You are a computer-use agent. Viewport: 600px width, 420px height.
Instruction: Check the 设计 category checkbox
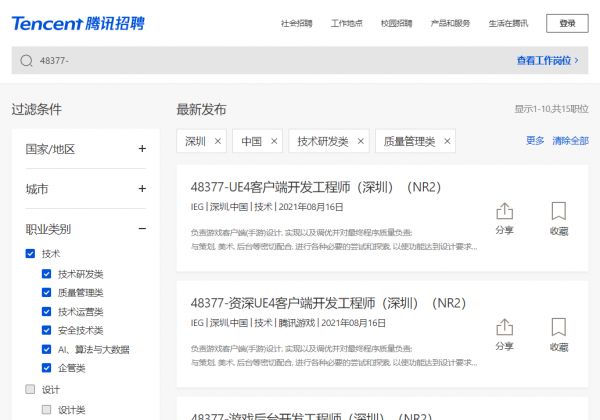click(30, 389)
